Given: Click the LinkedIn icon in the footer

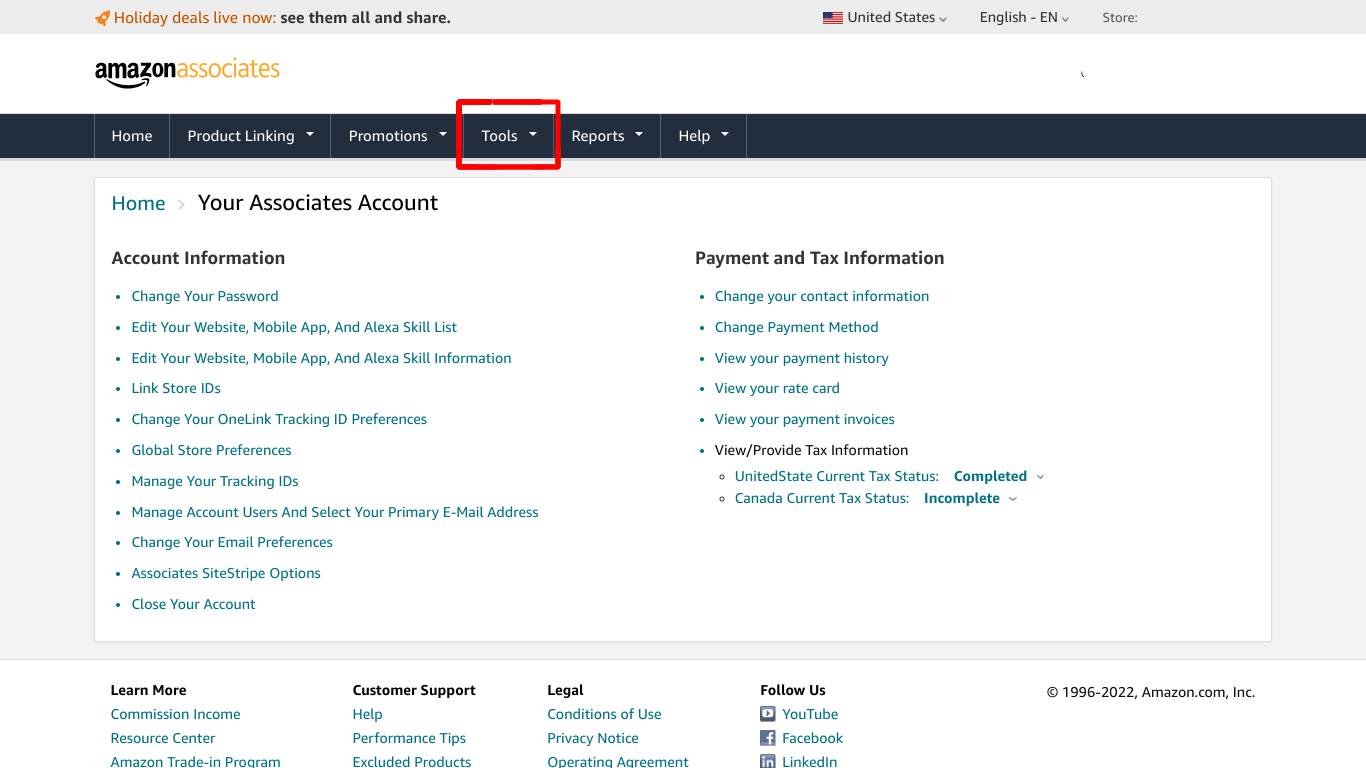Looking at the screenshot, I should pyautogui.click(x=766, y=761).
